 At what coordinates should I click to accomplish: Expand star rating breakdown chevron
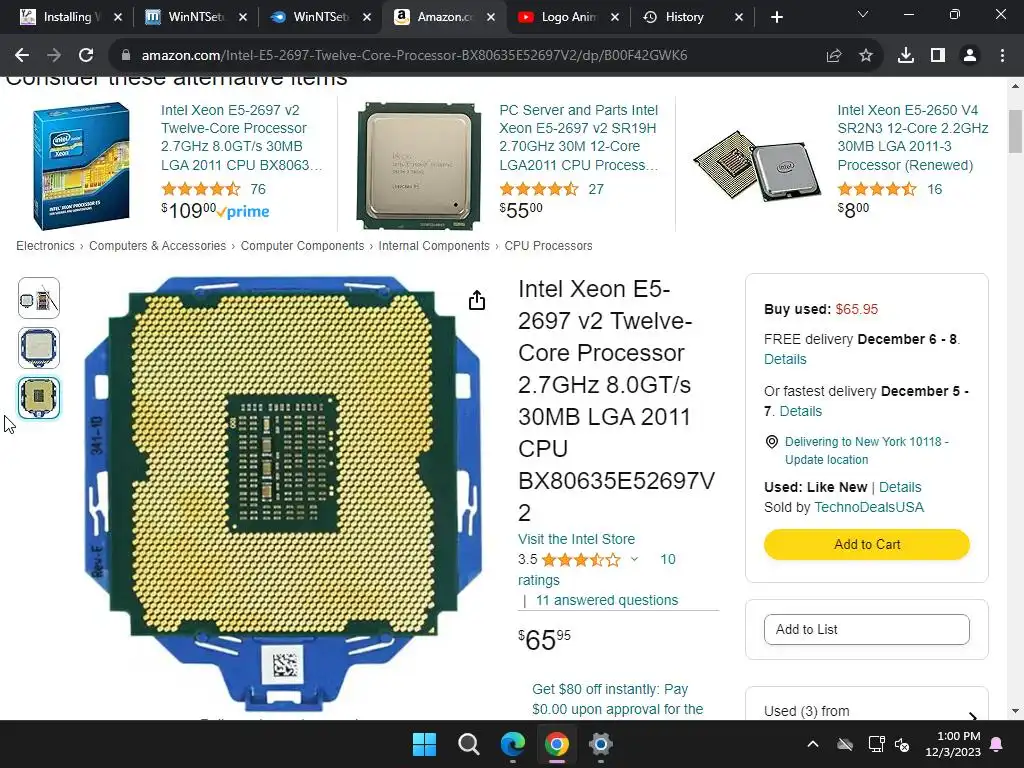point(634,559)
